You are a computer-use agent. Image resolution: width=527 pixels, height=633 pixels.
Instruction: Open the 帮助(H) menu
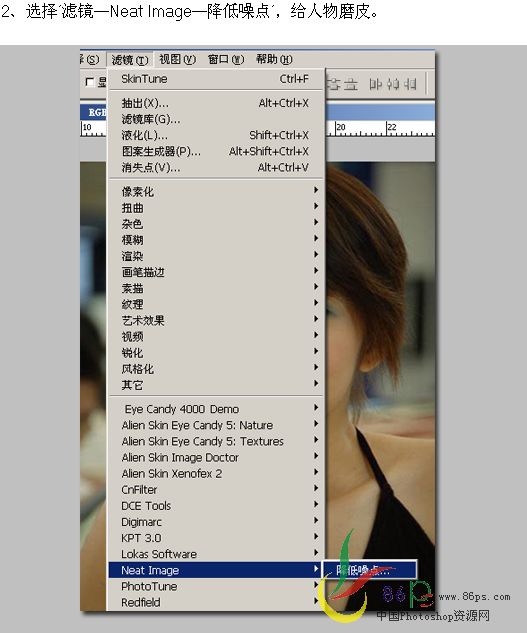(274, 60)
